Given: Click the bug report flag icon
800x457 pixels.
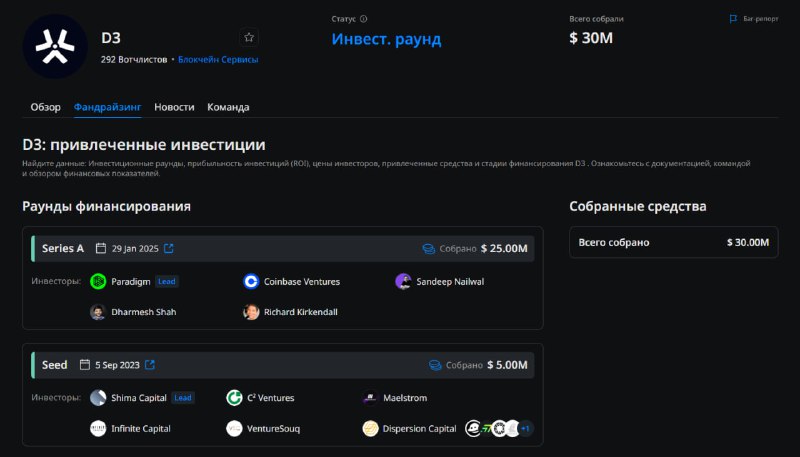Looking at the screenshot, I should (733, 19).
